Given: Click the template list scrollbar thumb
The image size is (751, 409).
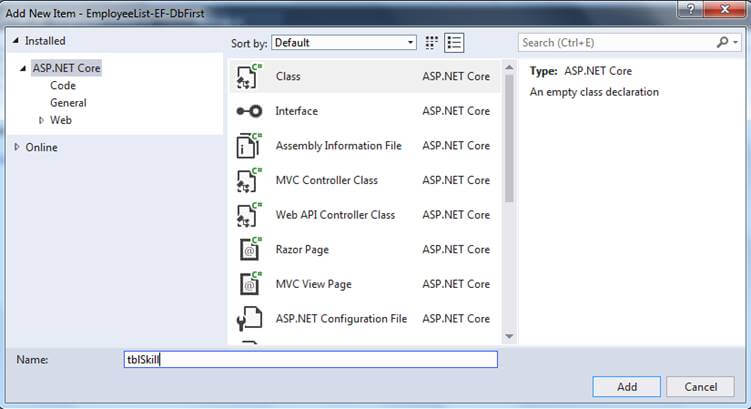Looking at the screenshot, I should pyautogui.click(x=509, y=138).
